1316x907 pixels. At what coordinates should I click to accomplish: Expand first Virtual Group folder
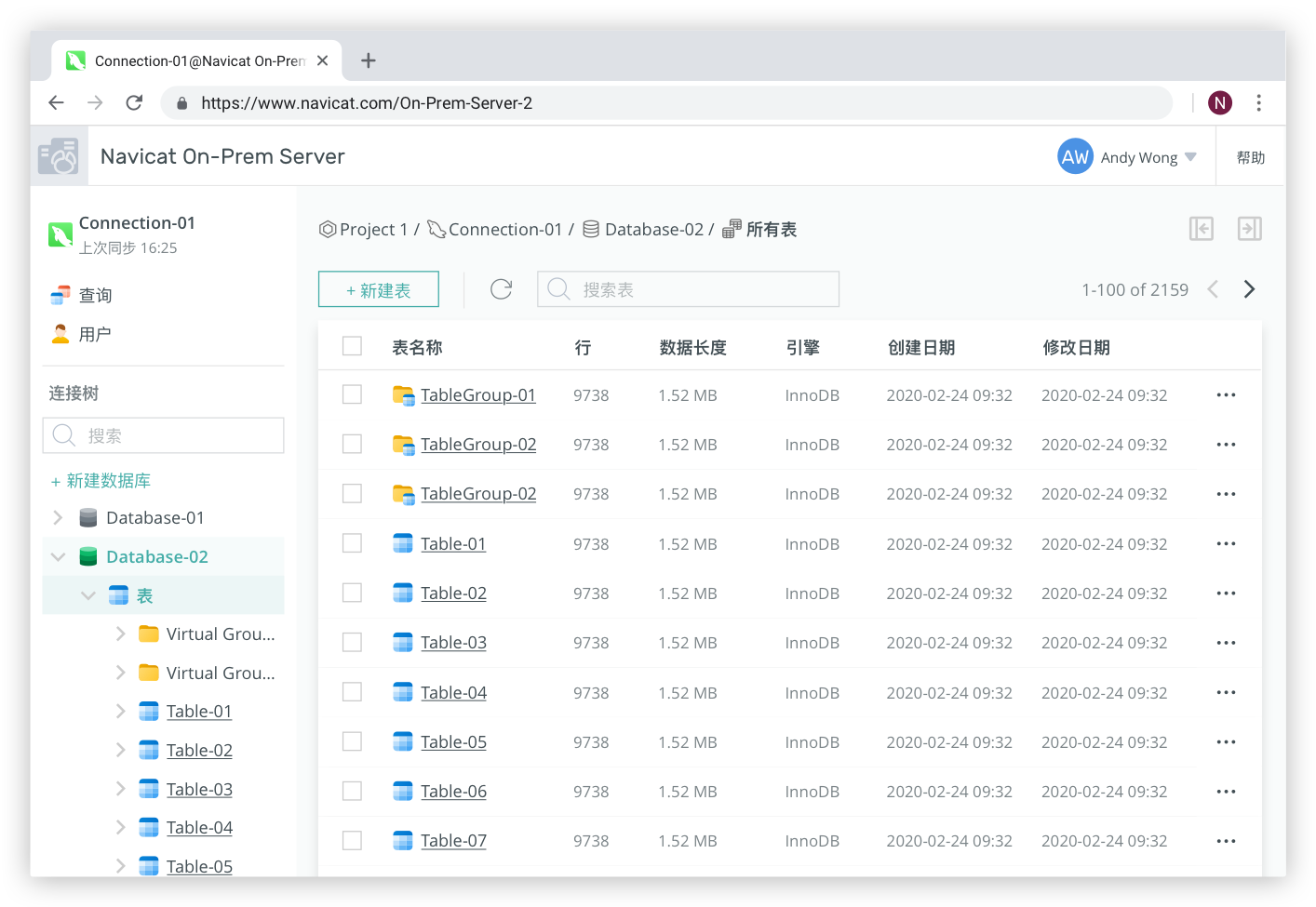coord(120,634)
